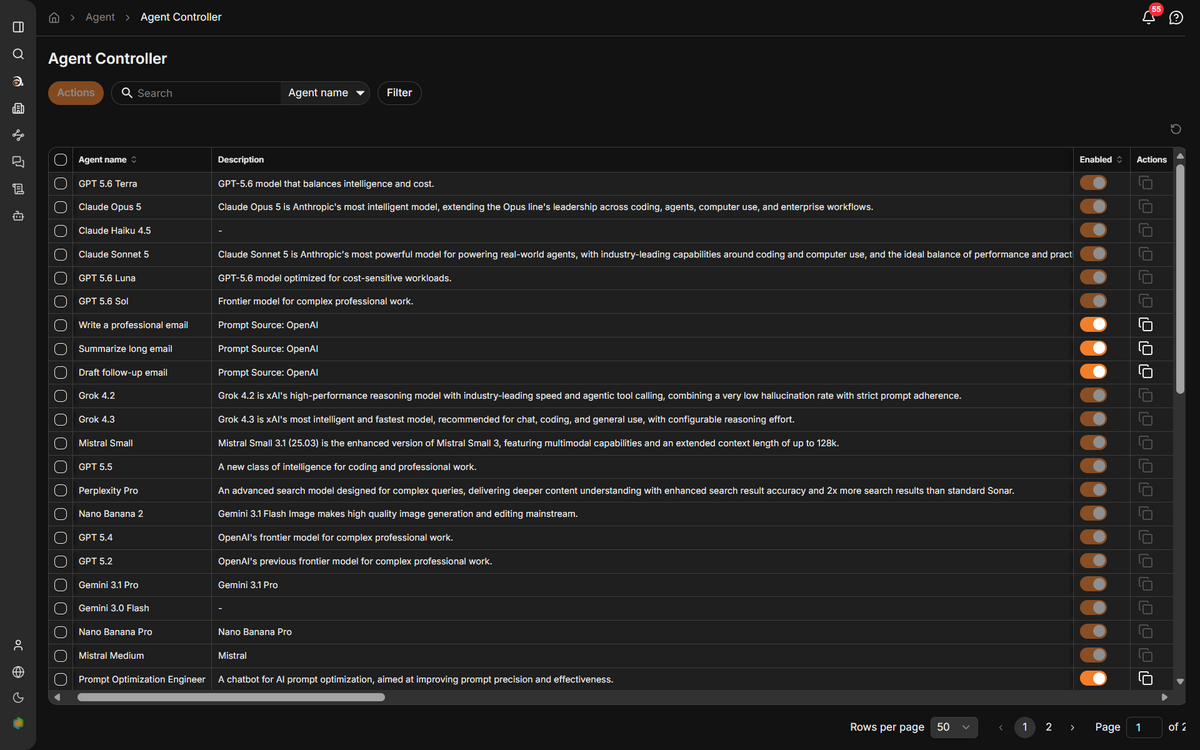Open the Filter button
This screenshot has height=750, width=1200.
tap(399, 93)
